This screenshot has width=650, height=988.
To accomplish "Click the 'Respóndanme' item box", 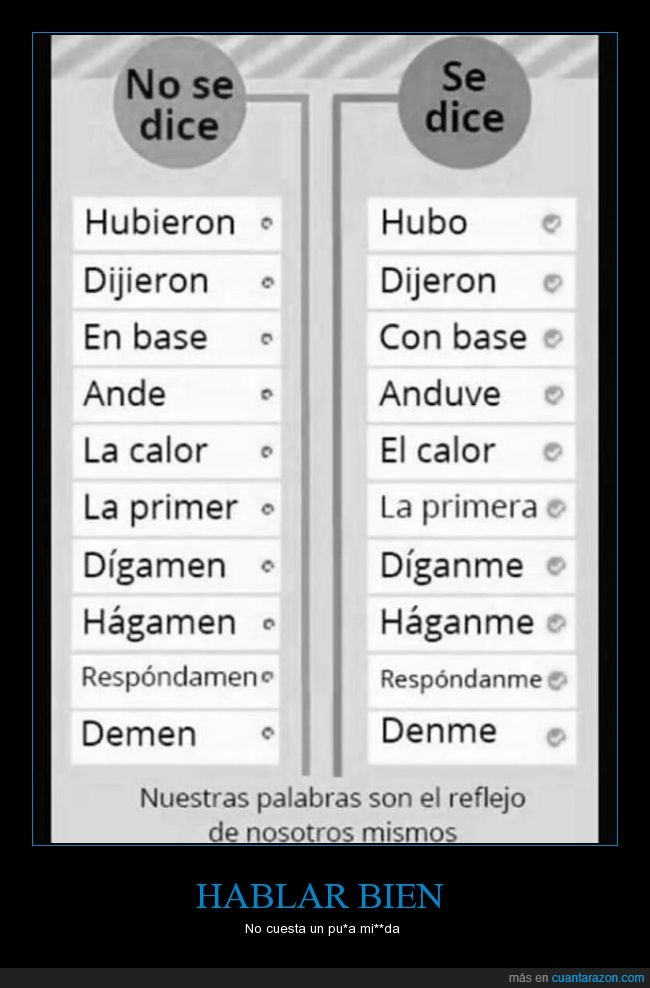I will tap(472, 680).
